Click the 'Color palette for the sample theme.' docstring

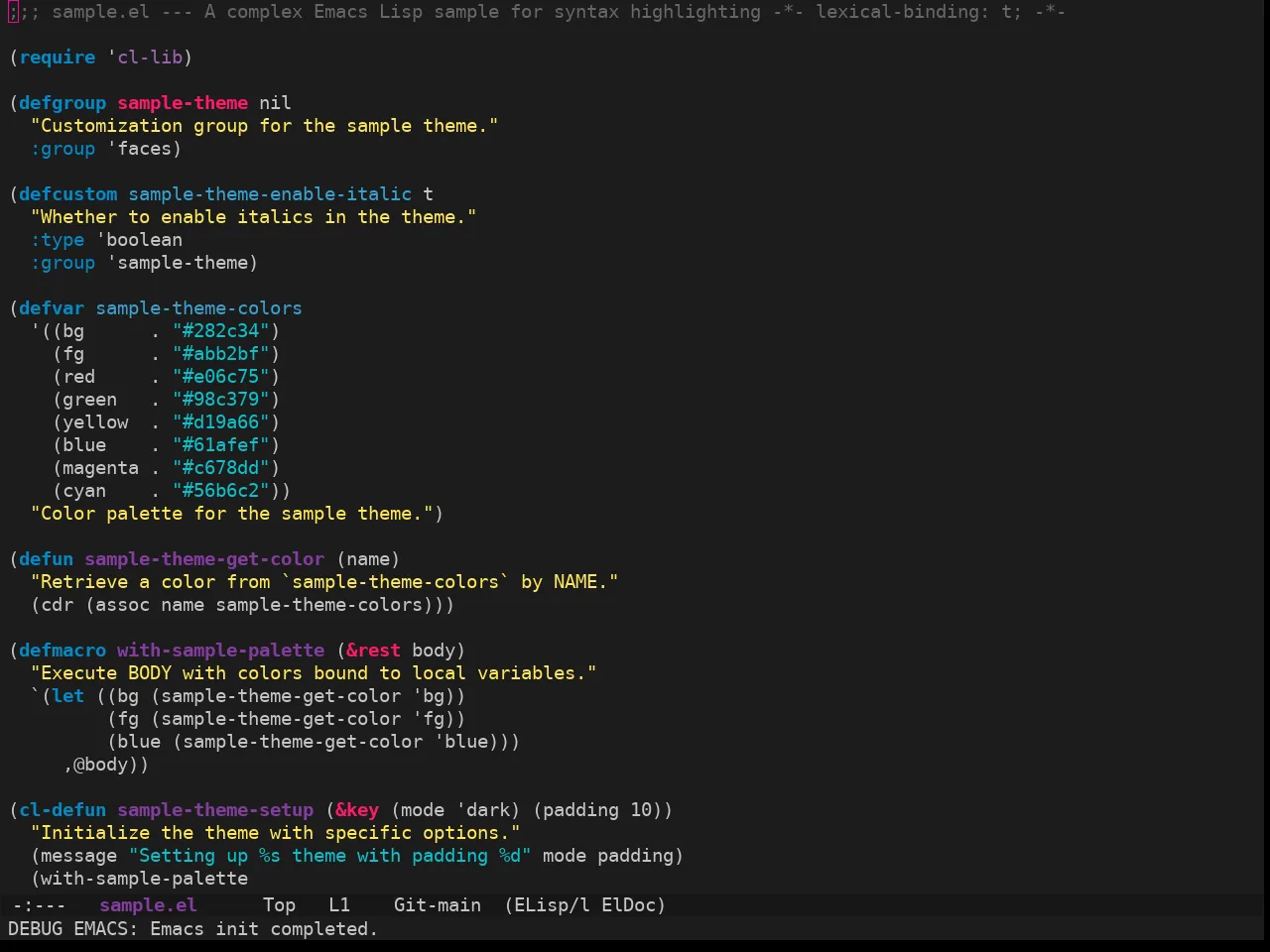[232, 514]
